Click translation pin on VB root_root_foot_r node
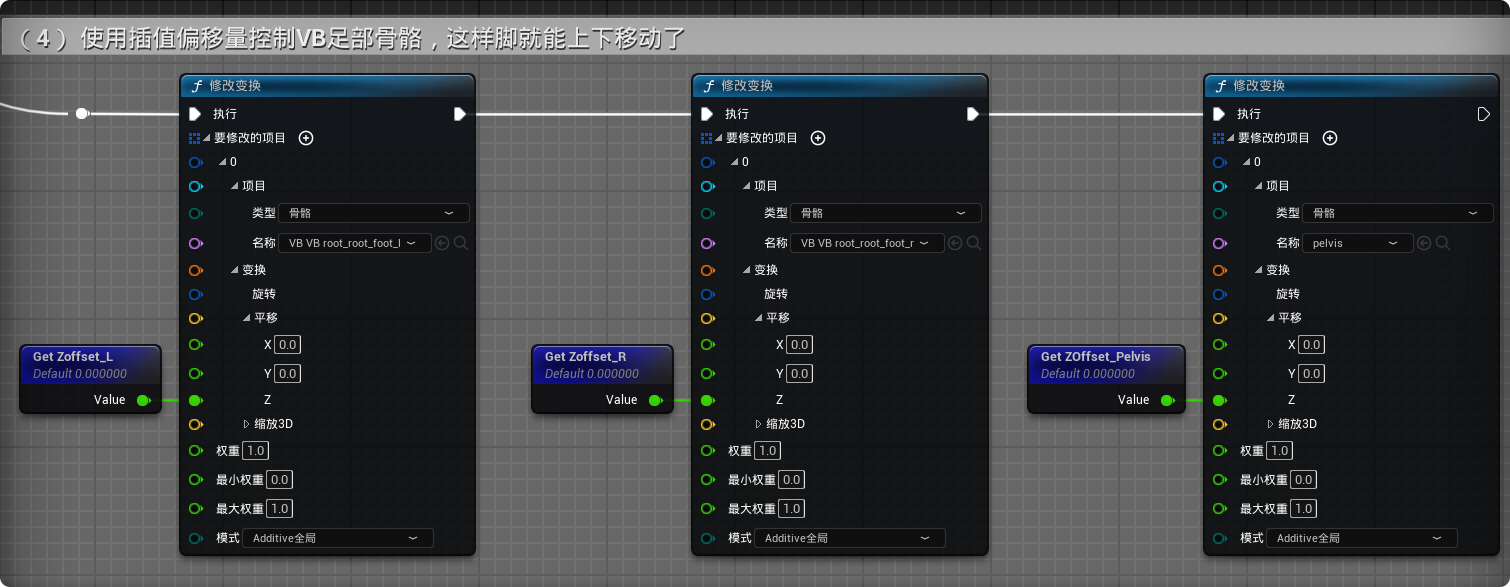This screenshot has height=587, width=1510. pos(708,318)
